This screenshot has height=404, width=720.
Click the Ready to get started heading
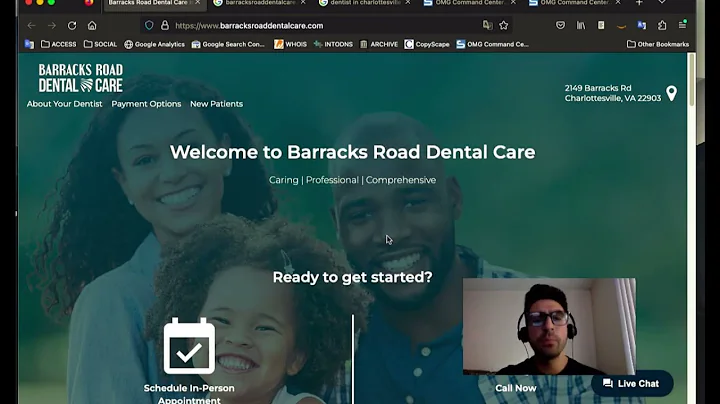coord(352,277)
